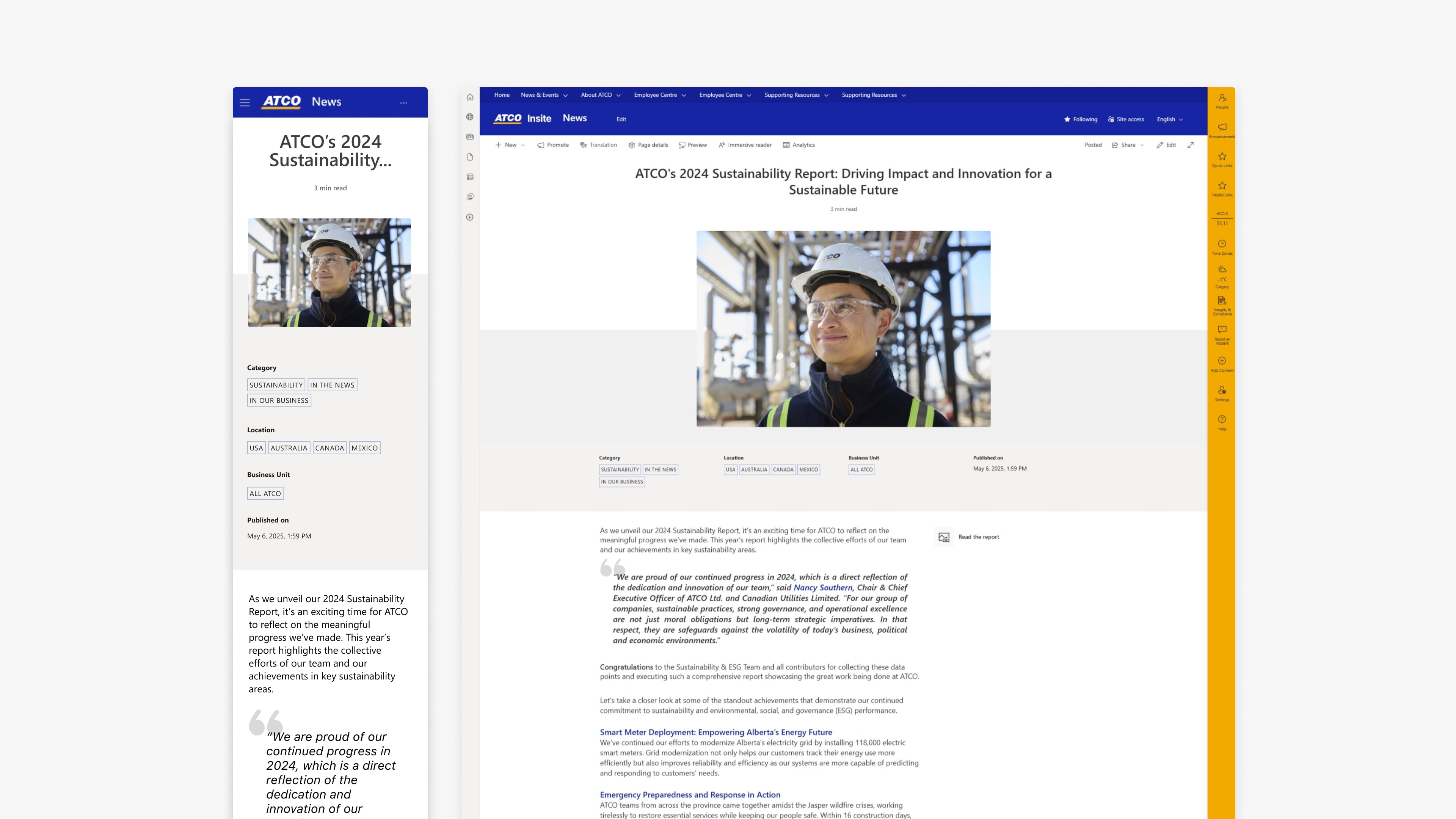Screen dimensions: 1456x819
Task: Expand the English language dropdown
Action: pyautogui.click(x=1169, y=119)
